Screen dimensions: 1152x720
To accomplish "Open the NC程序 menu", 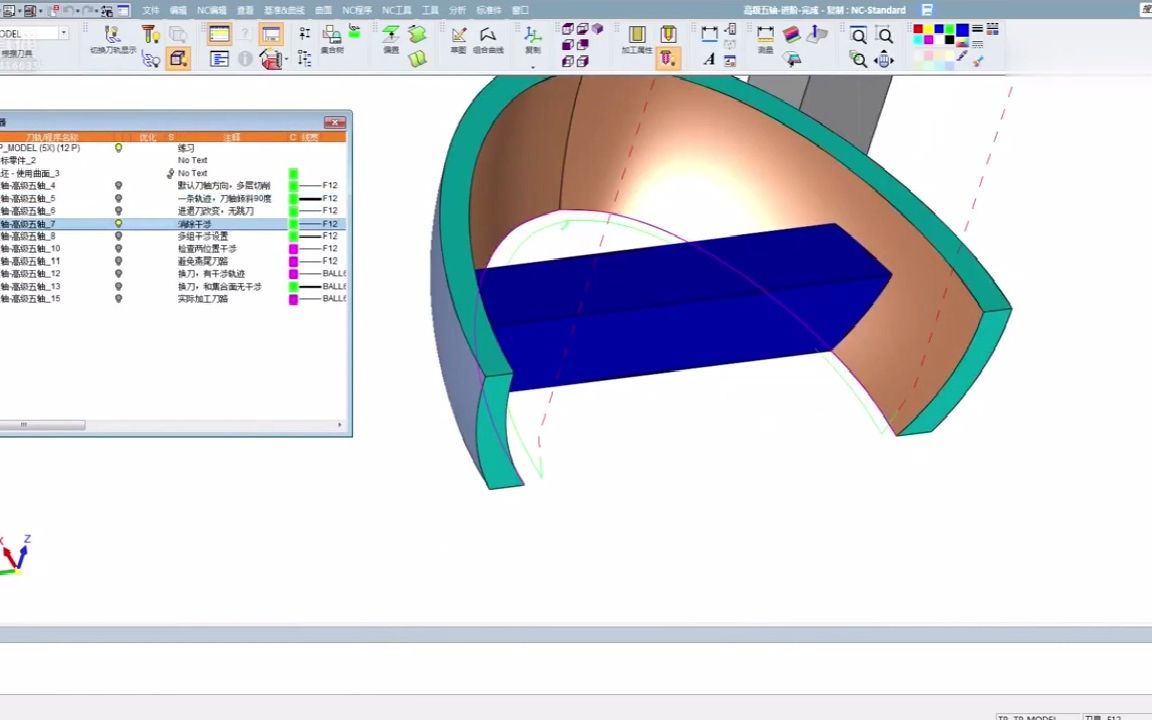I will pos(356,10).
